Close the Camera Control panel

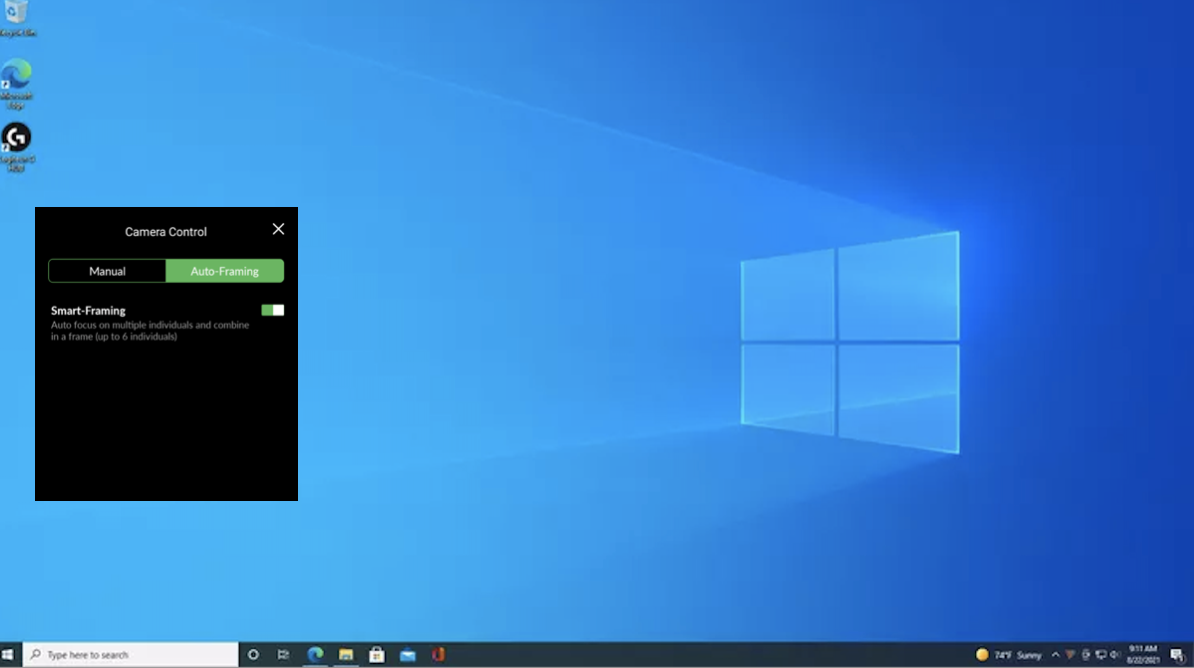pos(279,229)
